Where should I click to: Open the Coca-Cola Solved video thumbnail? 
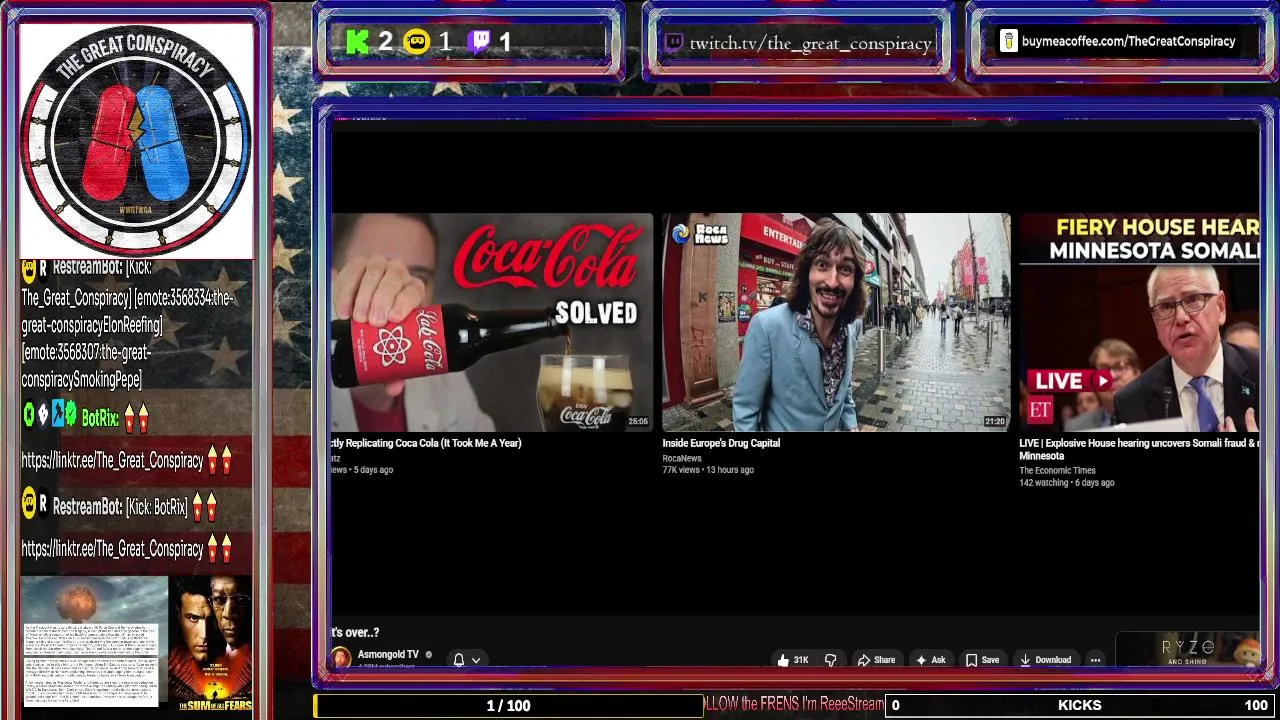(x=491, y=322)
